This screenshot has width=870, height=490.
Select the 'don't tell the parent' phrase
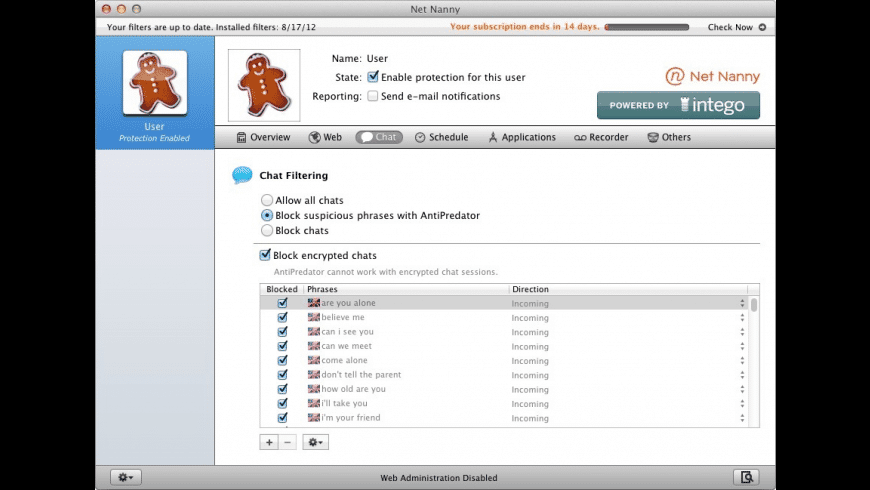[x=361, y=375]
